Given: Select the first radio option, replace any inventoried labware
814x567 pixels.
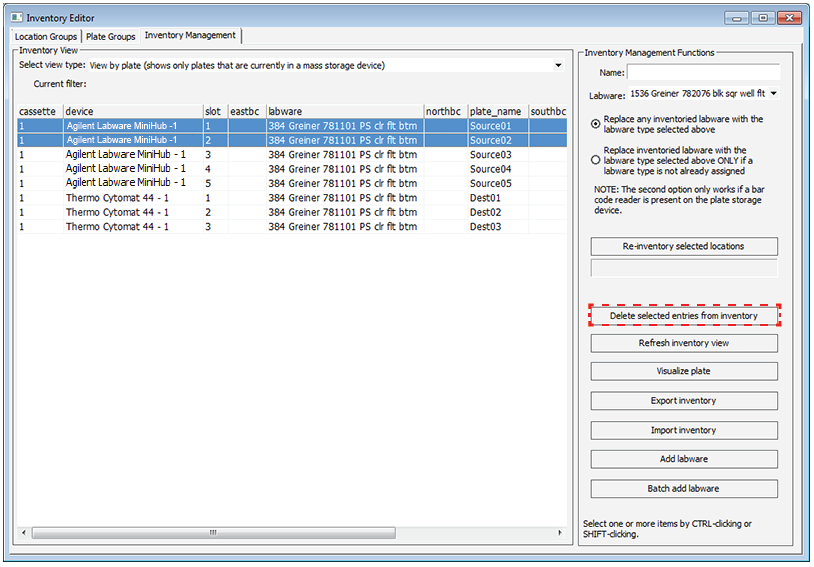Looking at the screenshot, I should click(597, 124).
